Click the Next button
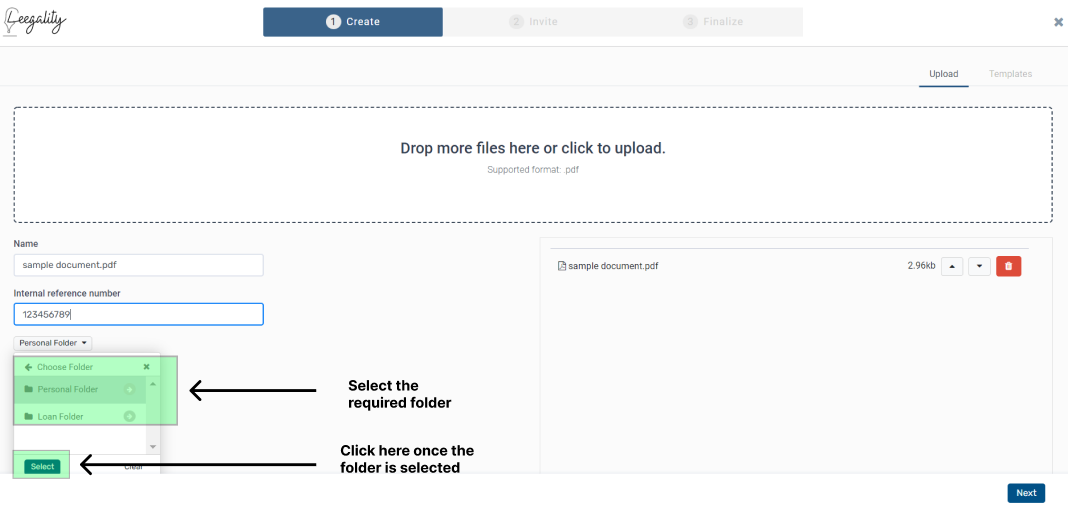Image resolution: width=1068 pixels, height=505 pixels. [x=1026, y=493]
